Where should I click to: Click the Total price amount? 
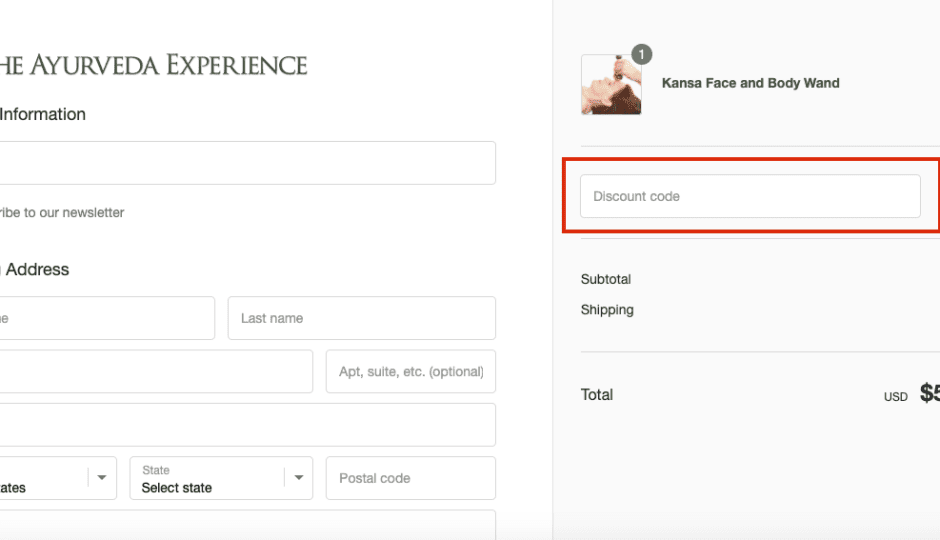point(930,393)
